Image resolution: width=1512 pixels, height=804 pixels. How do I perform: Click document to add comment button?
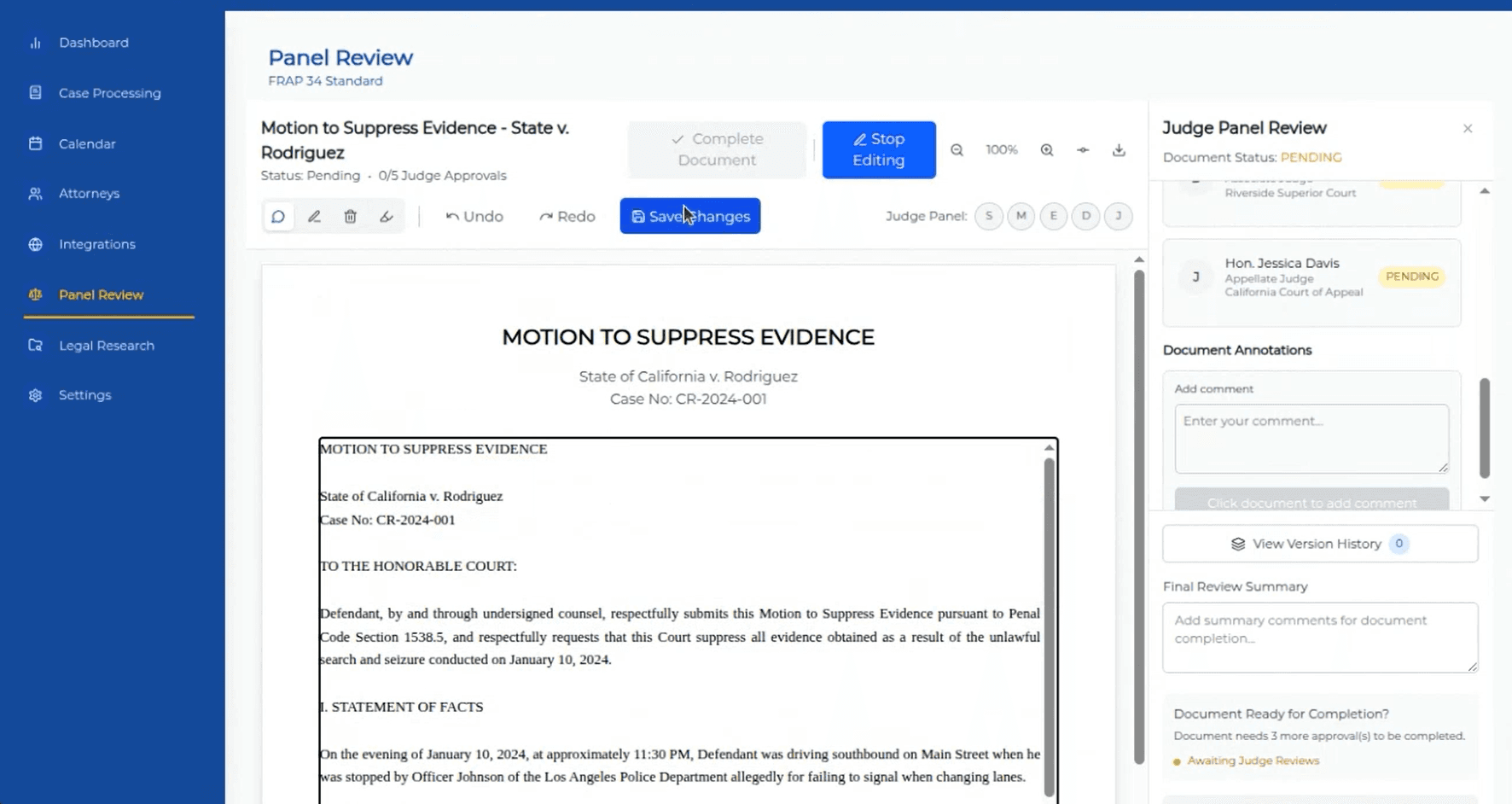(1311, 500)
